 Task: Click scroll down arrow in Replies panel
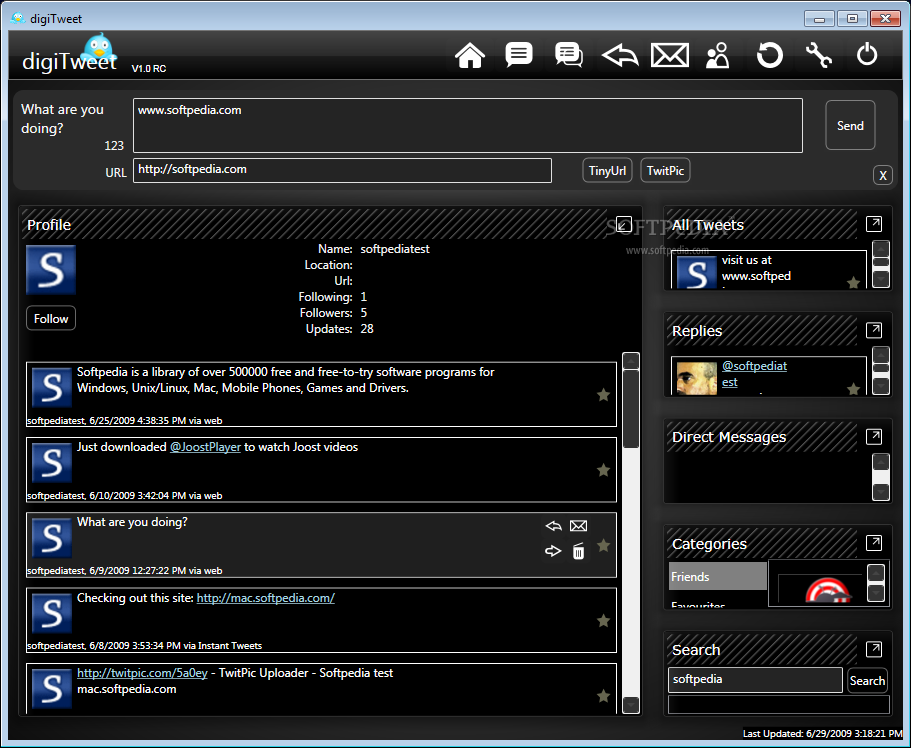[x=881, y=386]
